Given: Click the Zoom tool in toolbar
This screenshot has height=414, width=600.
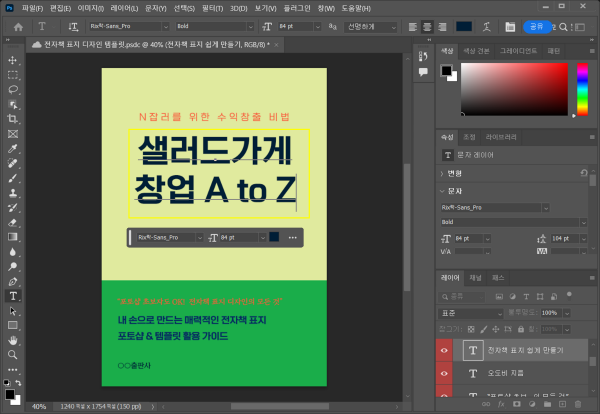Looking at the screenshot, I should coord(13,354).
